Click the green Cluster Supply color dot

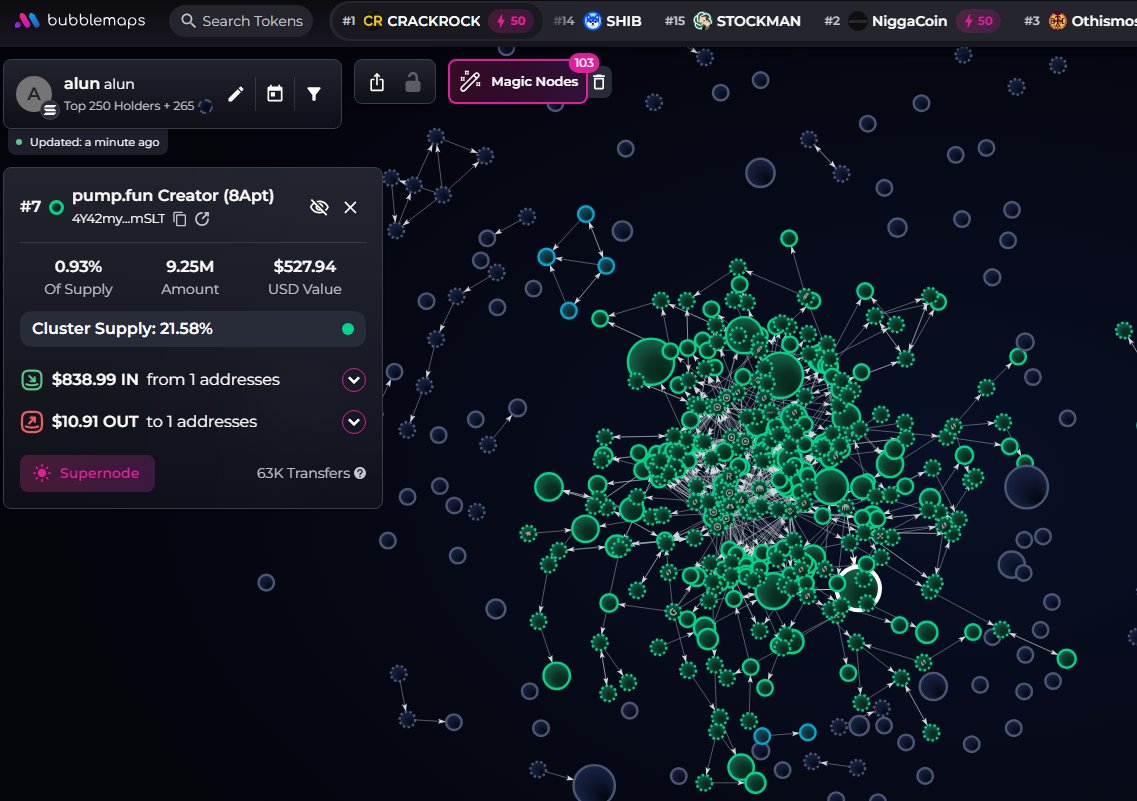coord(348,329)
